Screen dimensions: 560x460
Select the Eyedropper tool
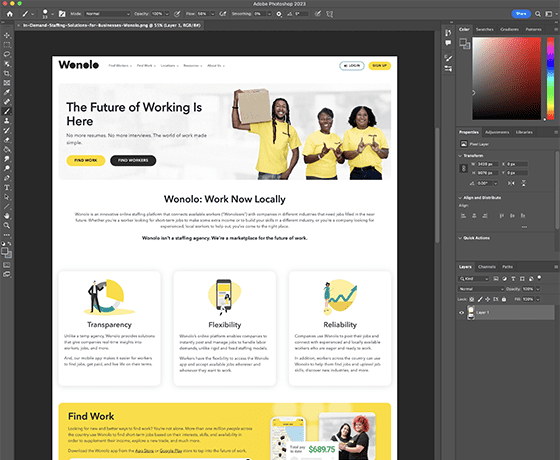pos(7,92)
